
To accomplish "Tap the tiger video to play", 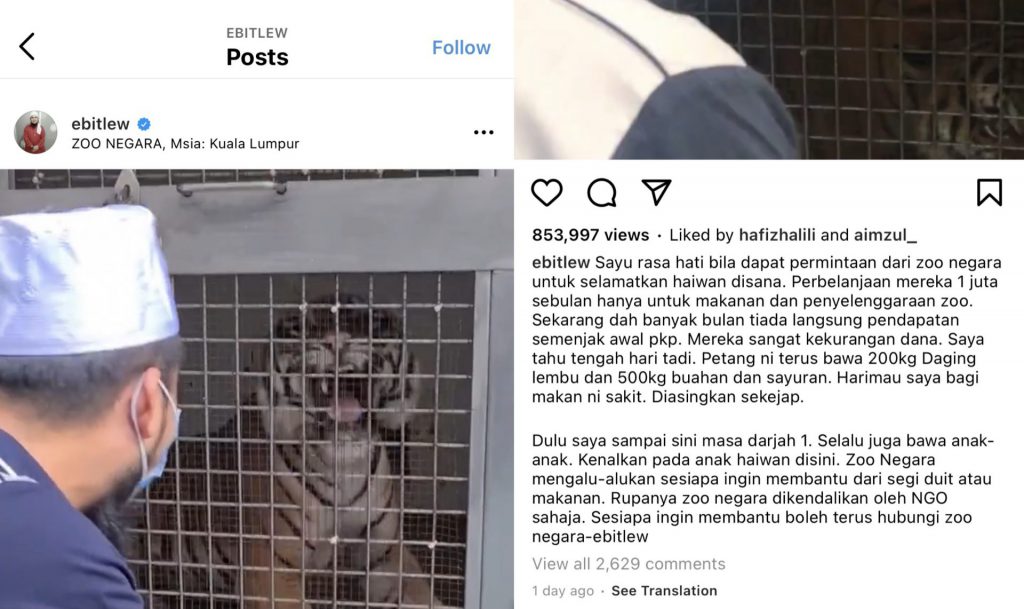I will click(x=257, y=389).
